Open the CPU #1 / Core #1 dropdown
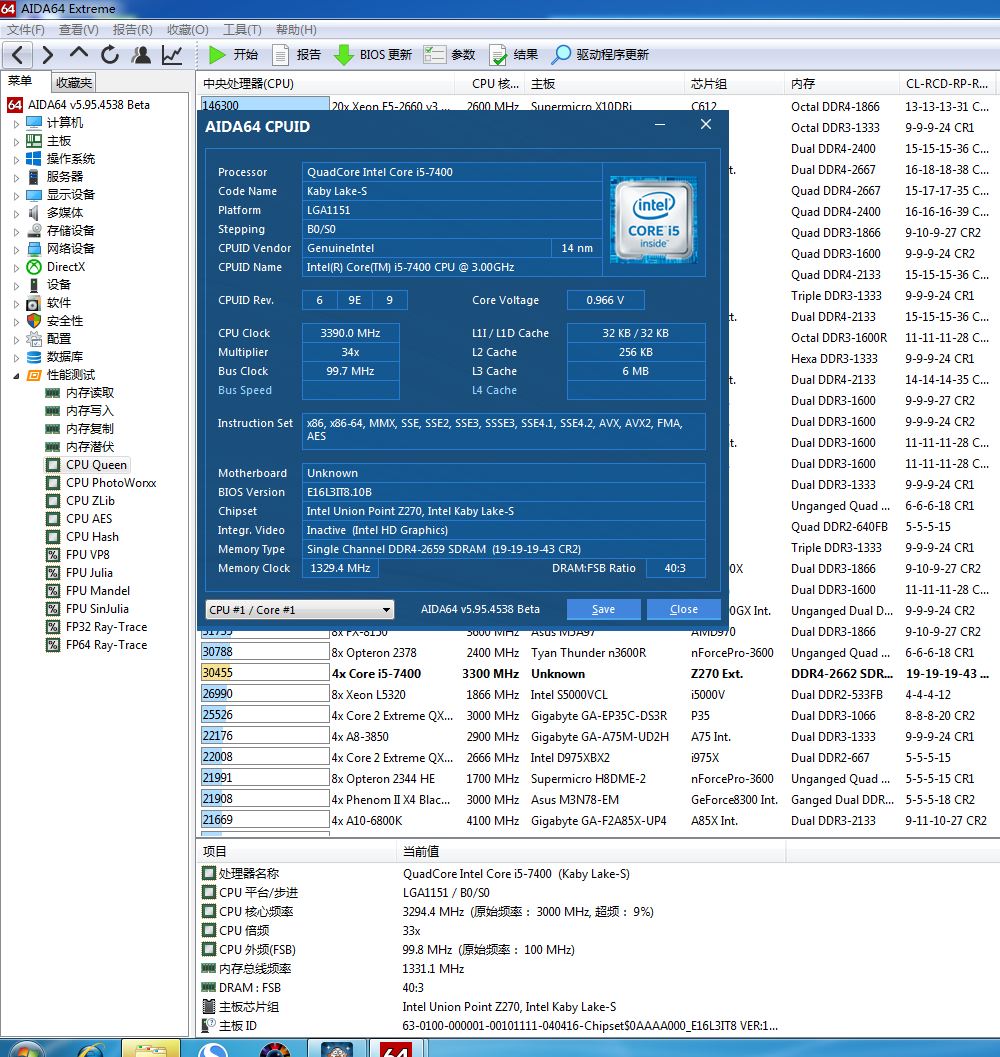The width and height of the screenshot is (1000, 1057). point(299,610)
